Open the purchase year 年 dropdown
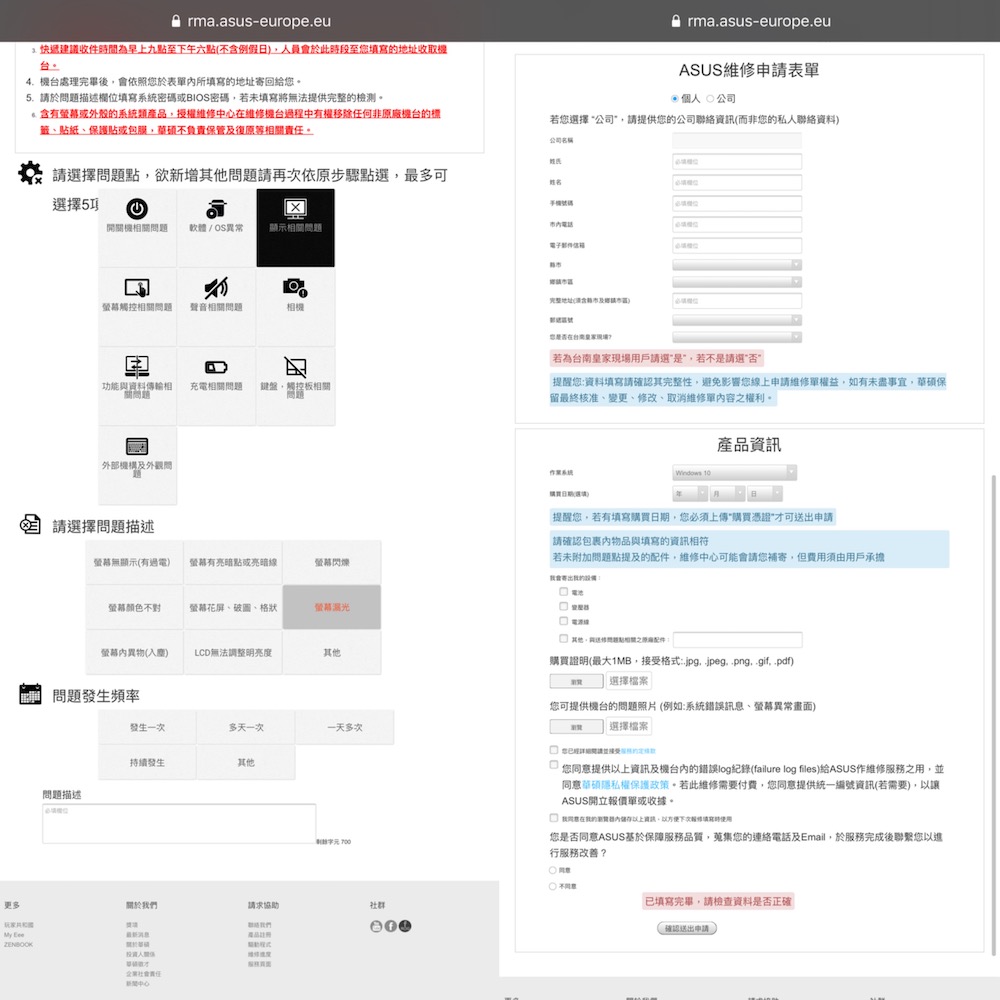This screenshot has width=1000, height=1000. point(690,494)
